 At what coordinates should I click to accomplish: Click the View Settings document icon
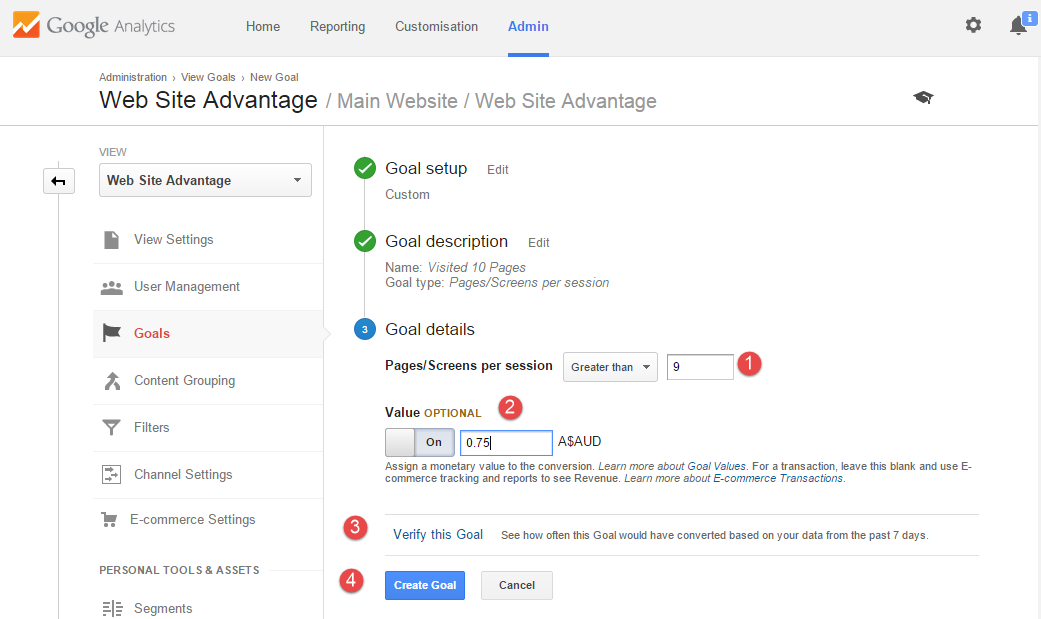(x=112, y=240)
